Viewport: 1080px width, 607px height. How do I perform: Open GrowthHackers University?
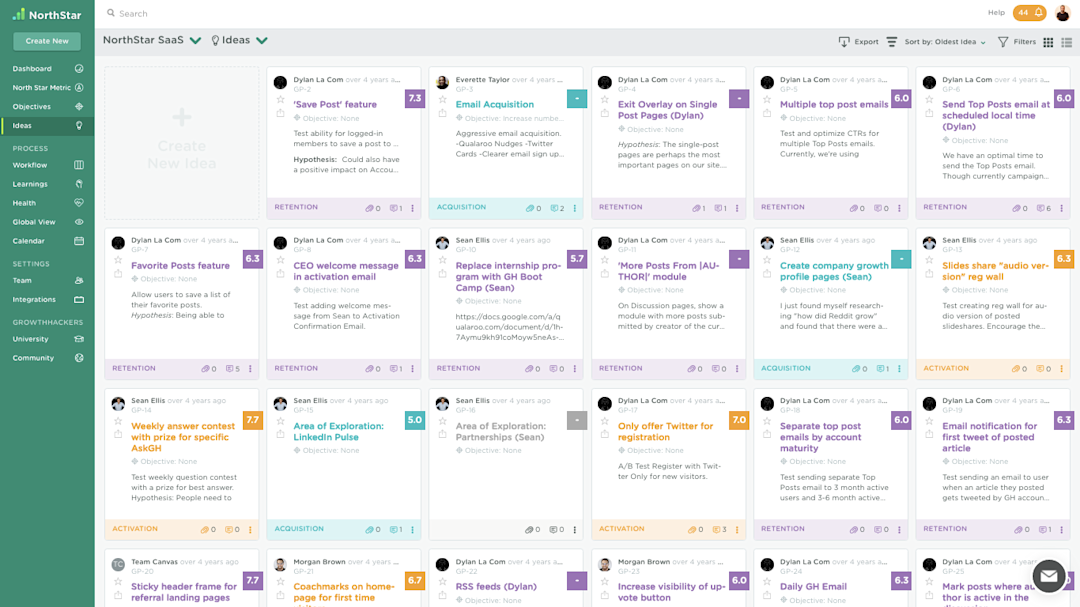tap(47, 339)
